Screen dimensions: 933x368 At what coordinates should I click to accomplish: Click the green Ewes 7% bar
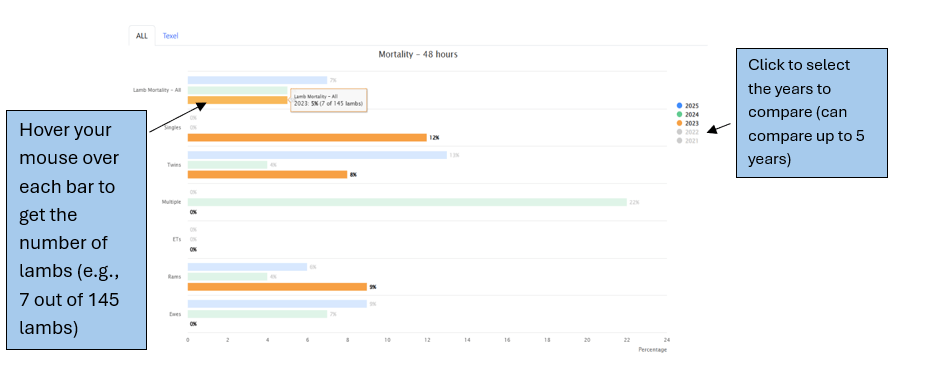click(257, 314)
